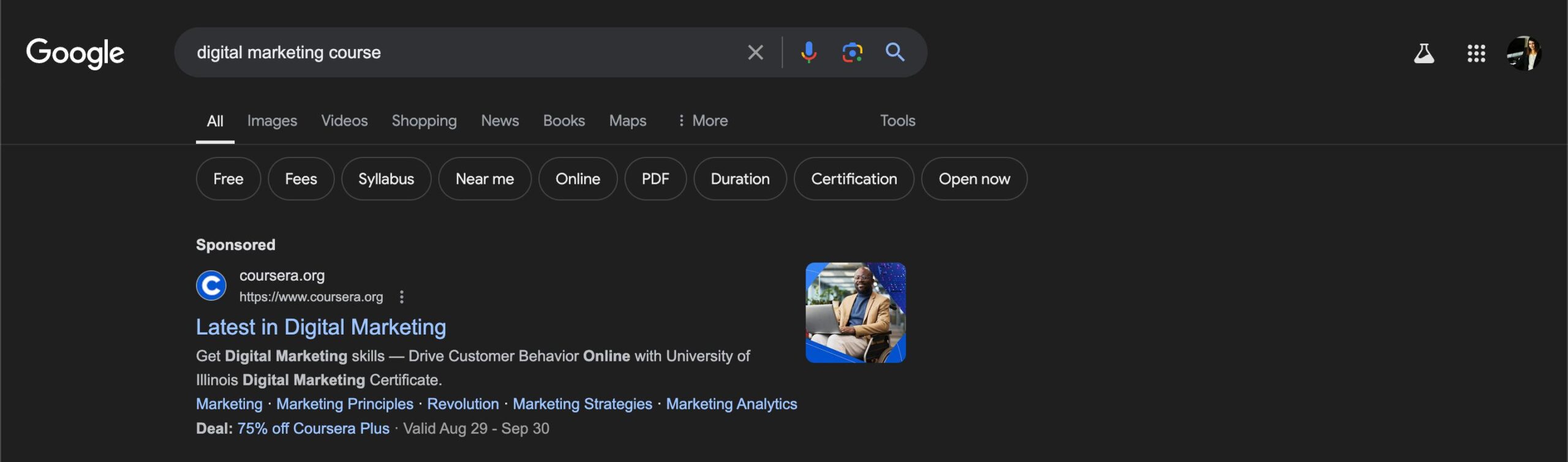Expand the More search categories menu
The image size is (1568, 462).
(x=702, y=121)
